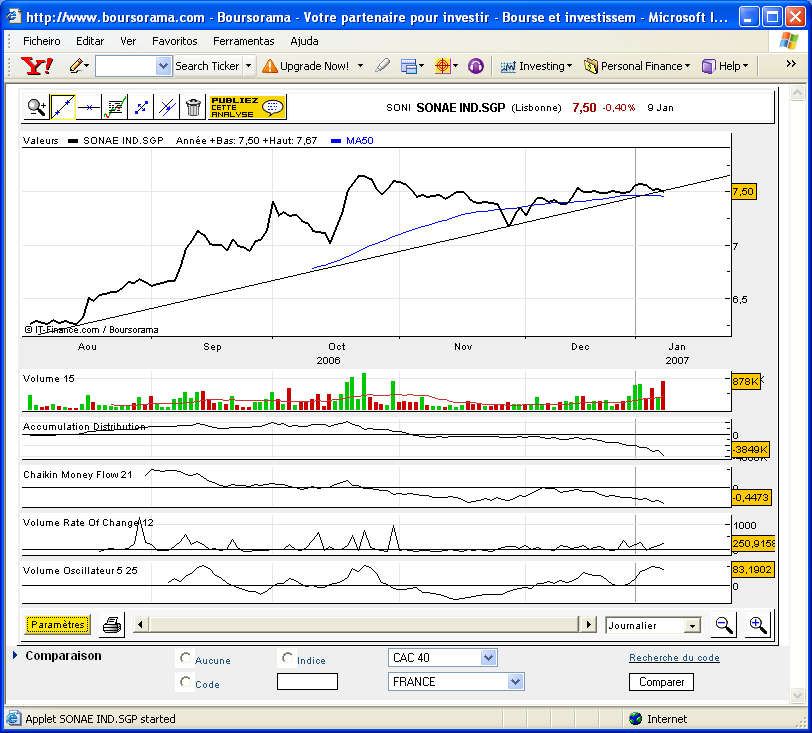Select the horizontal line drawing tool

(x=89, y=107)
